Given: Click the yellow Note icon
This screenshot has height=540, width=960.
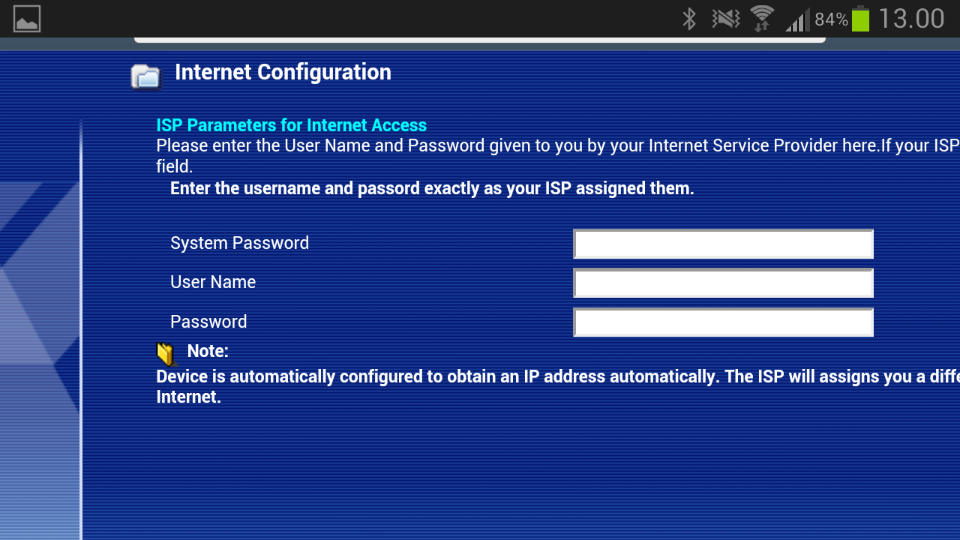Looking at the screenshot, I should coord(166,353).
